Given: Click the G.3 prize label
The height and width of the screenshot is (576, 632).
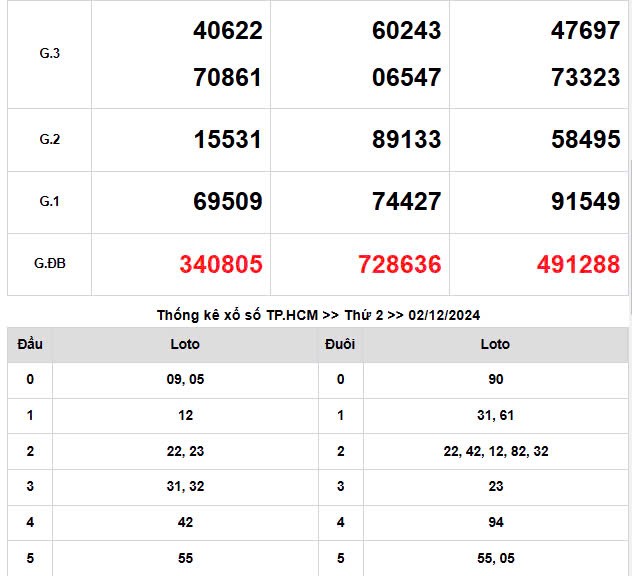Looking at the screenshot, I should pyautogui.click(x=50, y=53).
